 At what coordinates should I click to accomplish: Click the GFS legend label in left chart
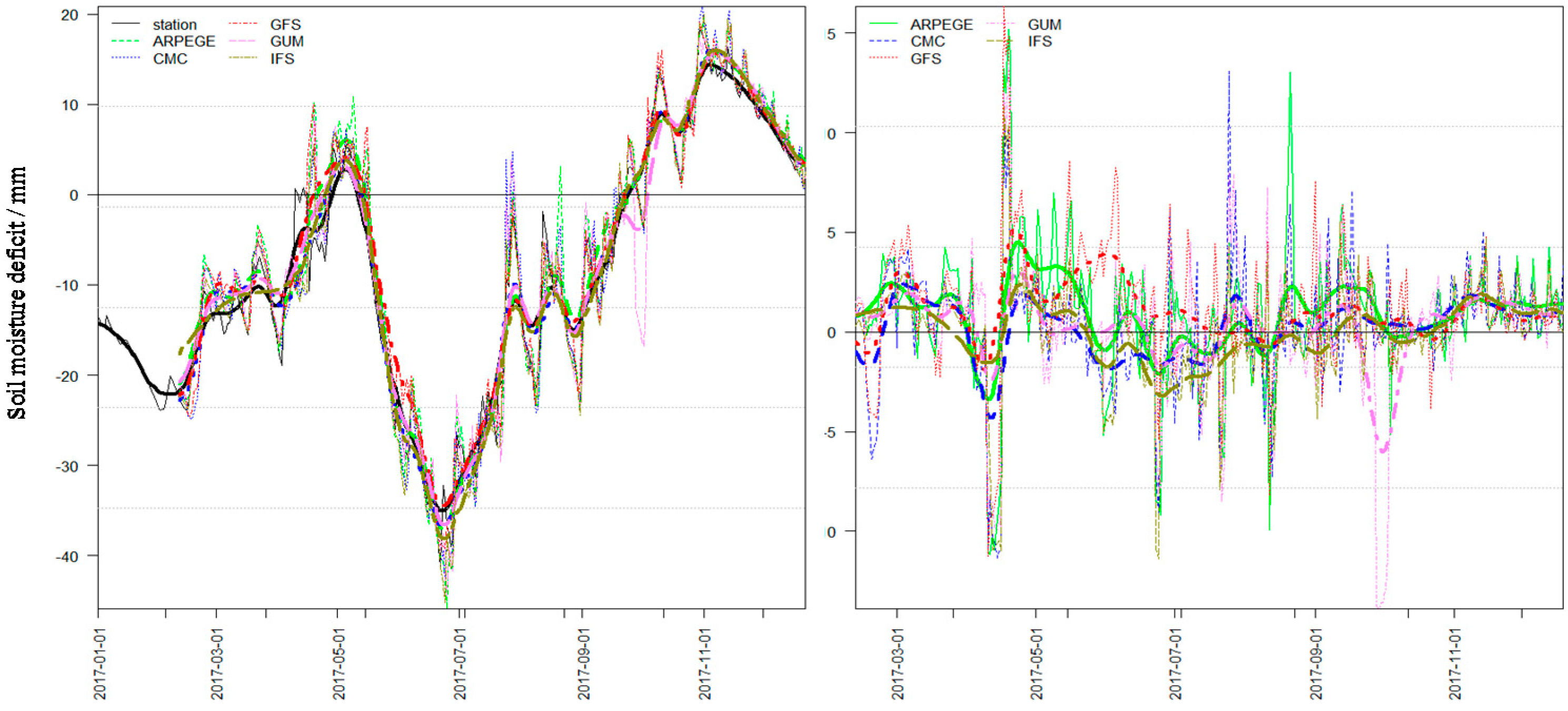[x=285, y=25]
